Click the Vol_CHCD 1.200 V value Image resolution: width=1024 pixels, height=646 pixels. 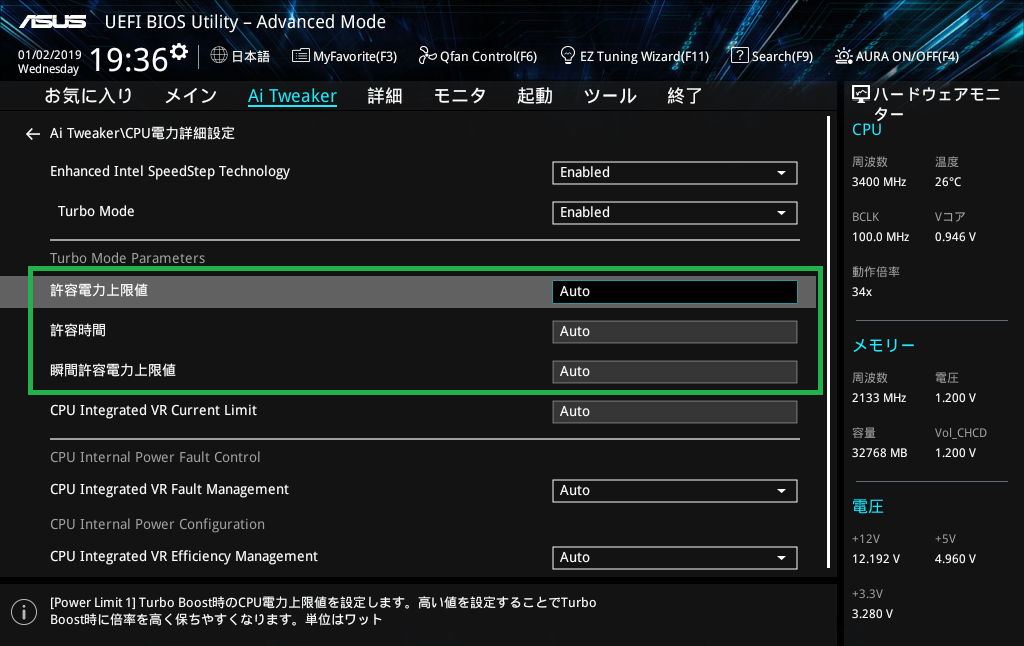[955, 453]
